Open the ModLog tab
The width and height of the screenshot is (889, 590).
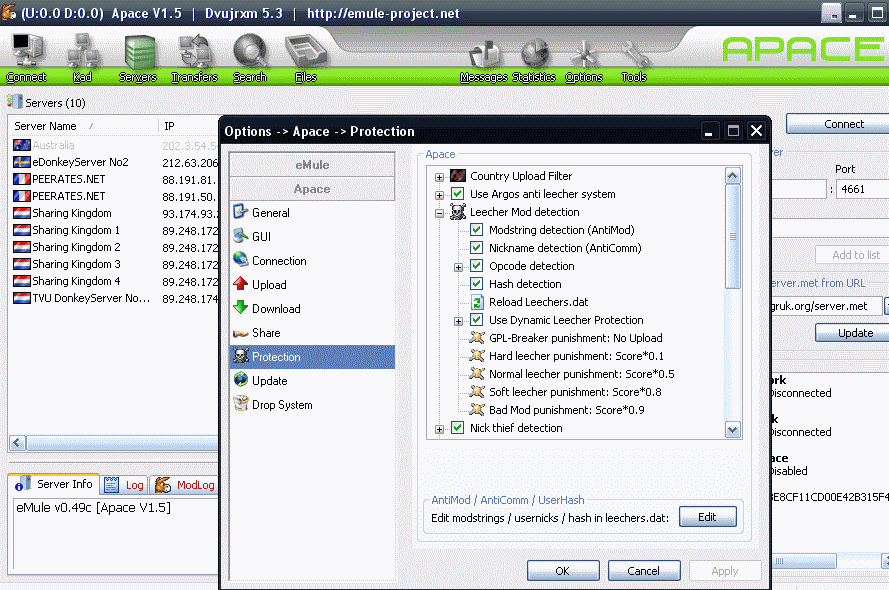pyautogui.click(x=186, y=485)
